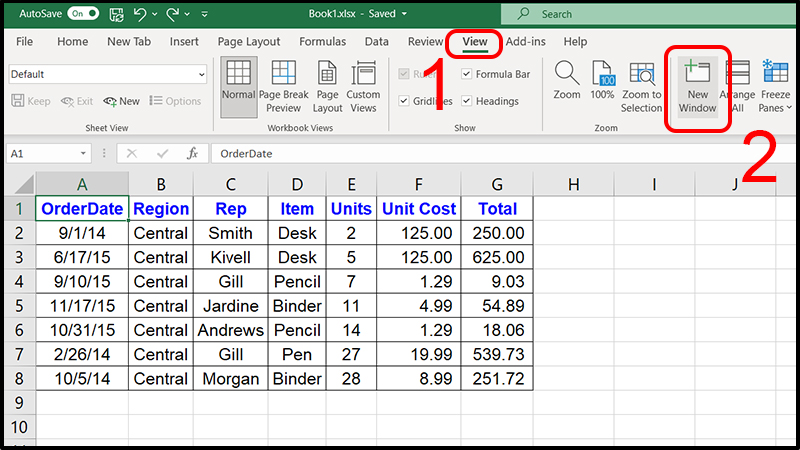Click the Keep sheet view button
The width and height of the screenshot is (800, 450).
pos(31,101)
